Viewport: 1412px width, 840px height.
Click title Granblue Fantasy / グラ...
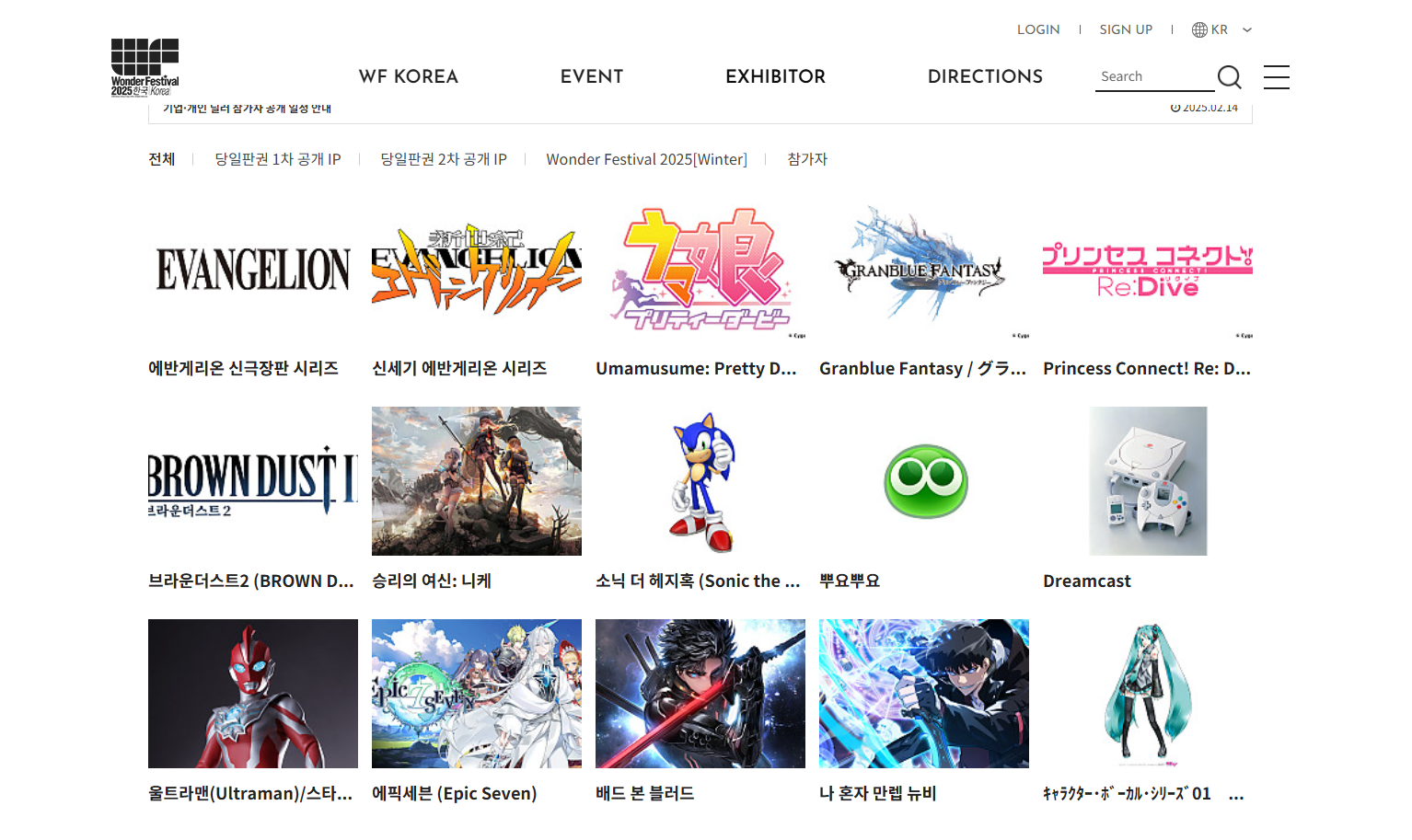click(922, 368)
